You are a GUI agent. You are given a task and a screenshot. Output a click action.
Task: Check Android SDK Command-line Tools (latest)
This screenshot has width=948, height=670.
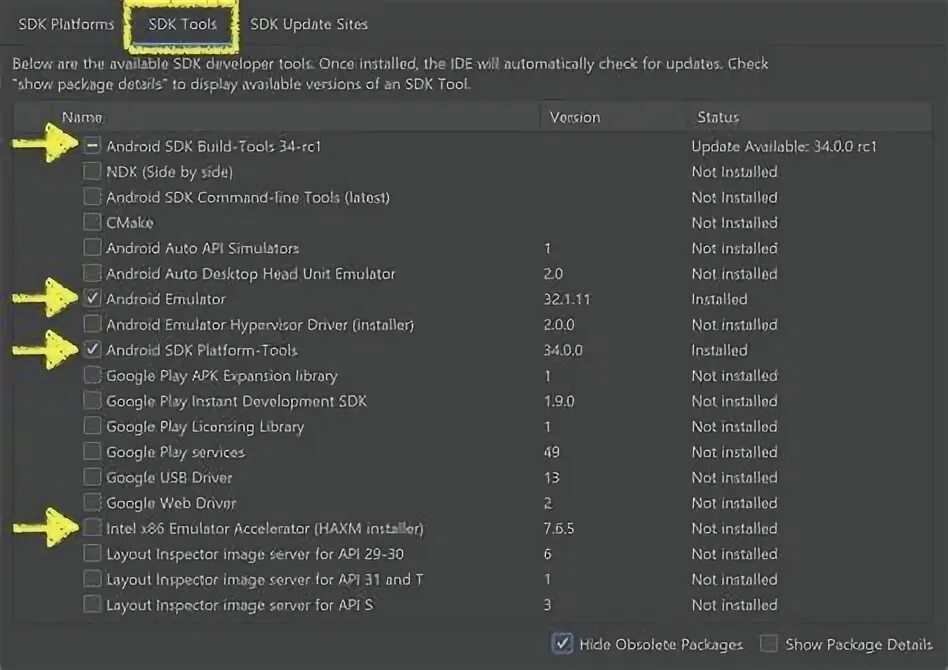pyautogui.click(x=92, y=197)
